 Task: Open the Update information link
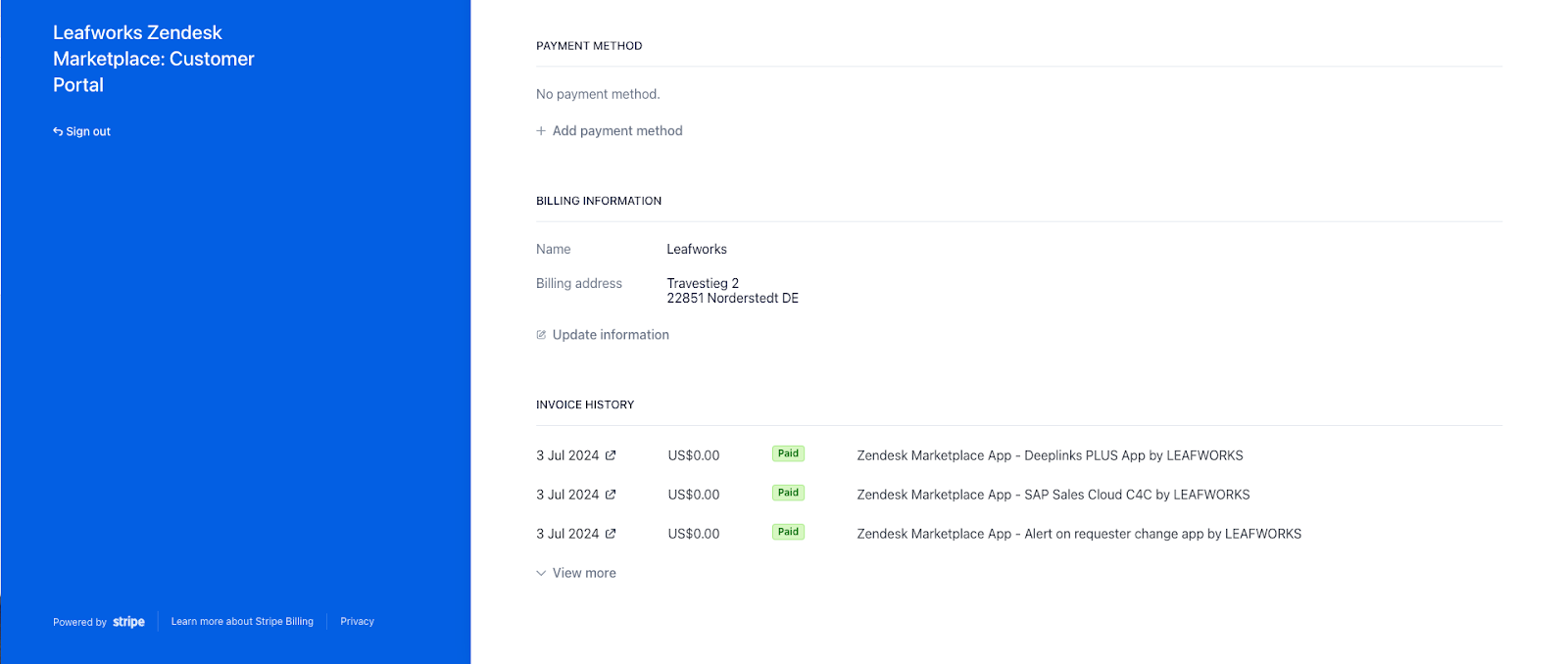pos(611,335)
